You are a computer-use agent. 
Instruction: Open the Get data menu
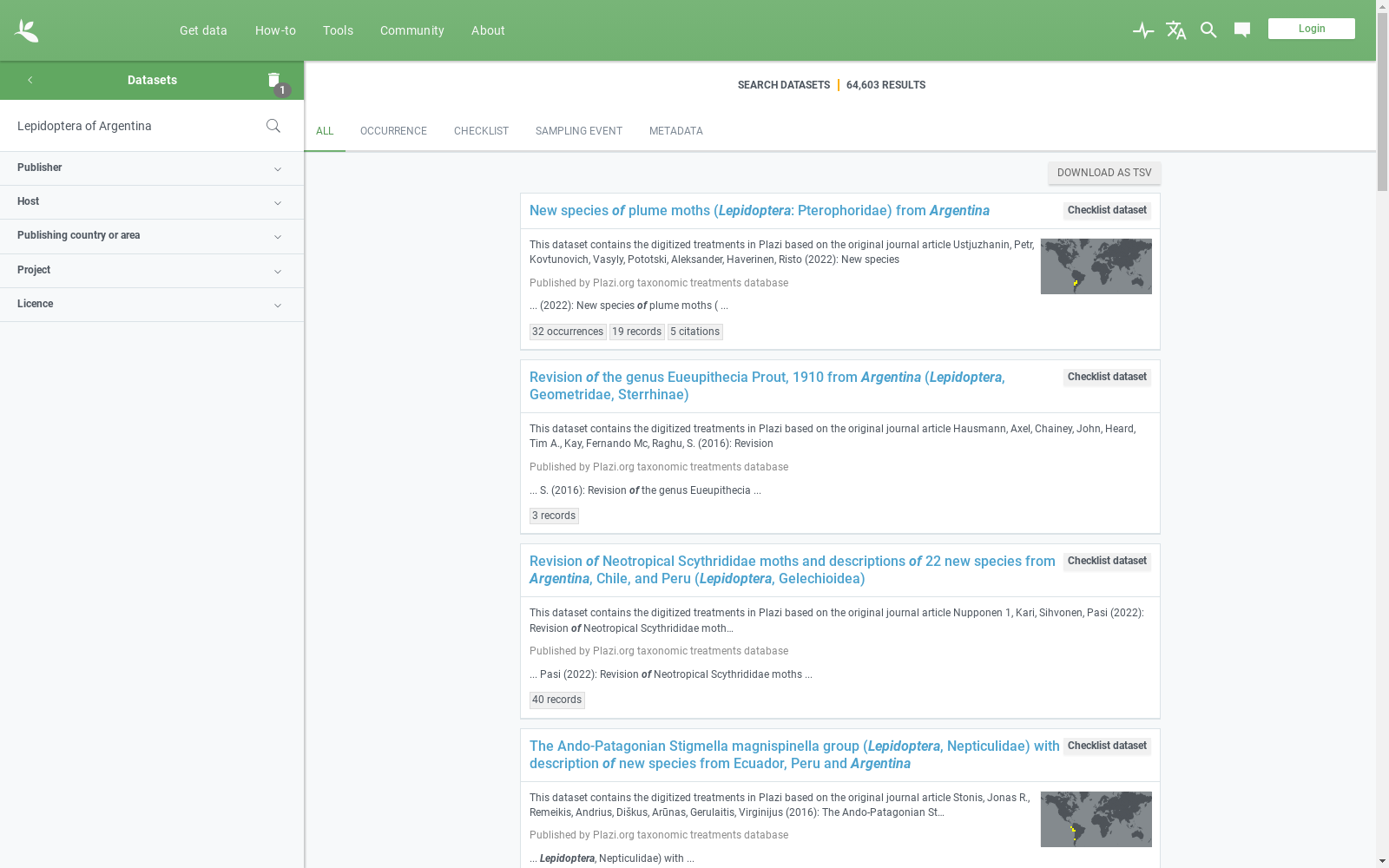pos(203,30)
